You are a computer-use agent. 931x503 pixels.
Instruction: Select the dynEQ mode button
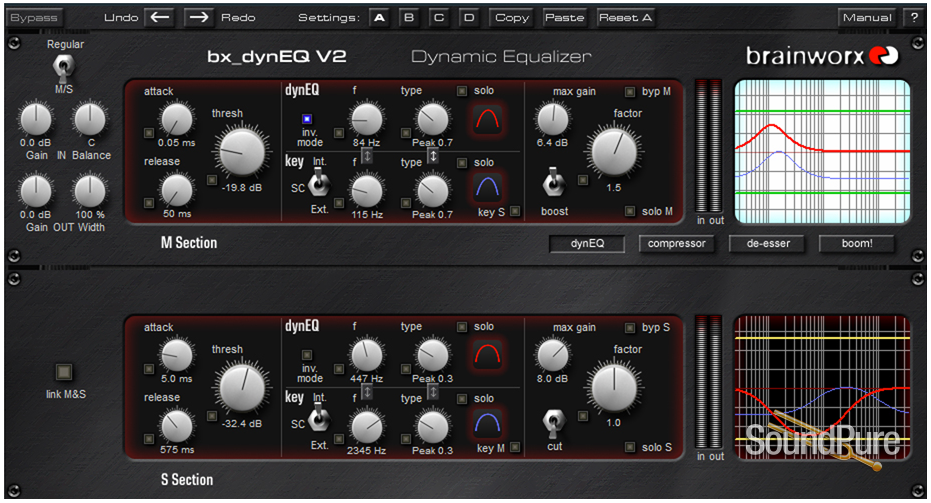click(x=587, y=243)
